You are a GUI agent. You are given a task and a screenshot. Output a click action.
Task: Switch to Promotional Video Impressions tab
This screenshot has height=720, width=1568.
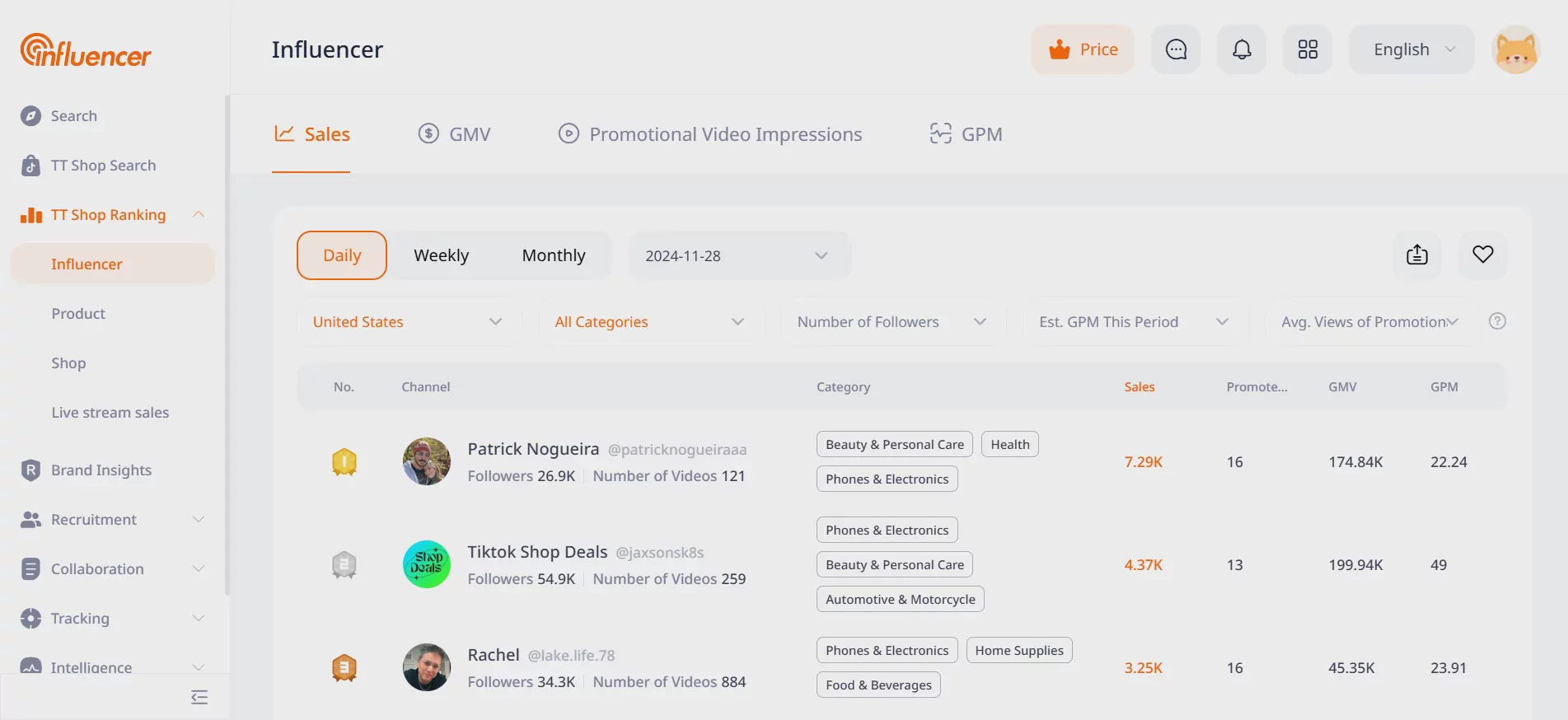pyautogui.click(x=710, y=133)
